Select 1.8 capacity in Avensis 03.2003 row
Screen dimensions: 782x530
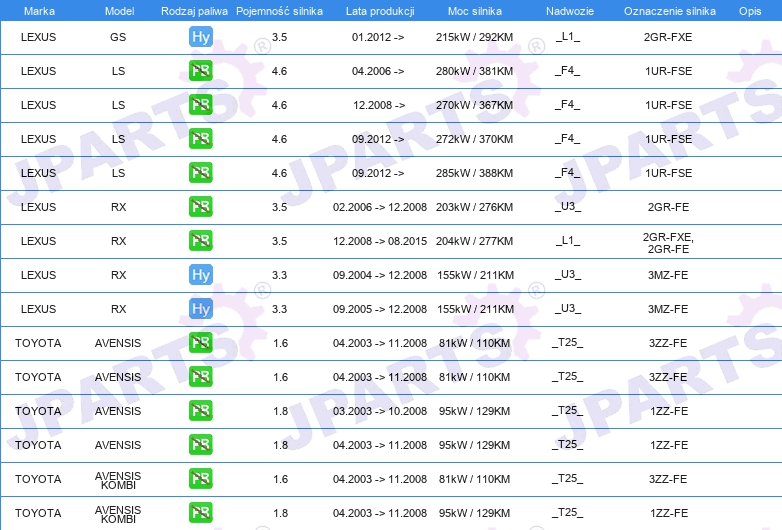[280, 411]
